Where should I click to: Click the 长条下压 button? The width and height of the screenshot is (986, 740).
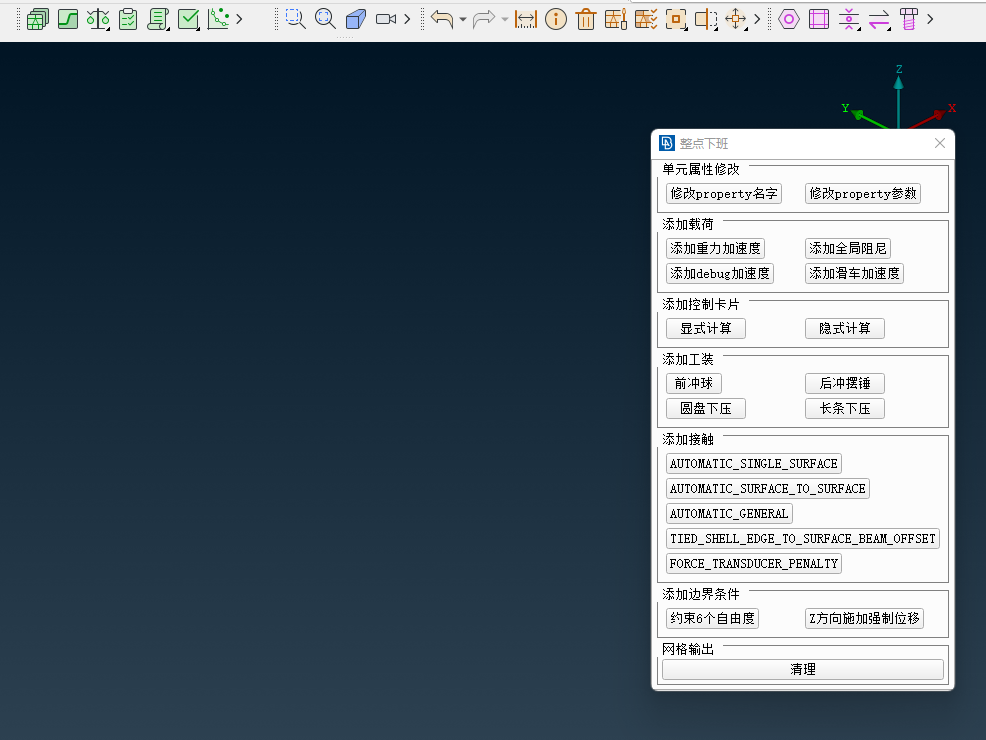[845, 408]
